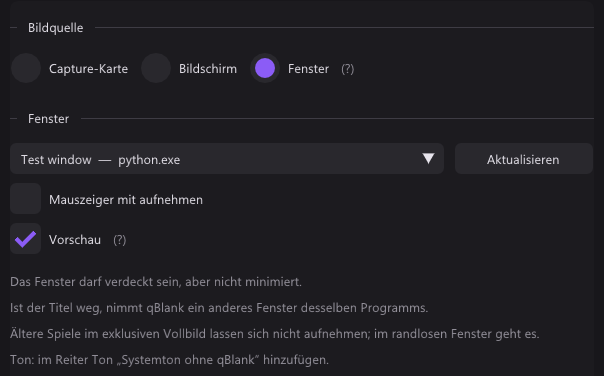604x376 pixels.
Task: Show help (?) next to Vorschau
Action: coord(119,240)
